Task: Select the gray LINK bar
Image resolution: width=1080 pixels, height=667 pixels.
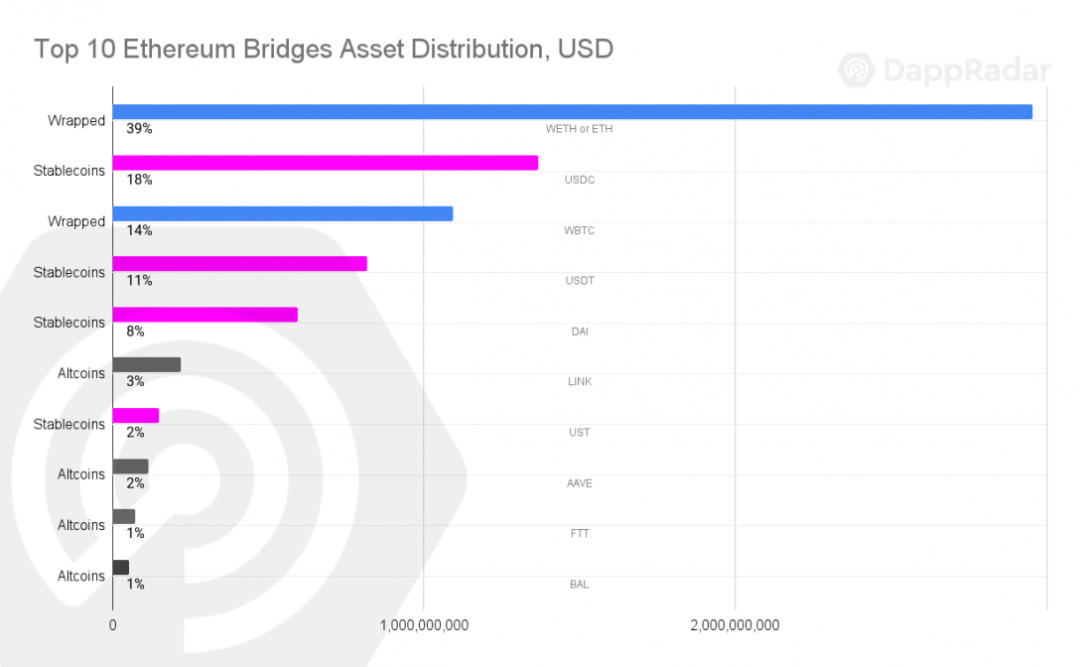Action: coord(147,365)
